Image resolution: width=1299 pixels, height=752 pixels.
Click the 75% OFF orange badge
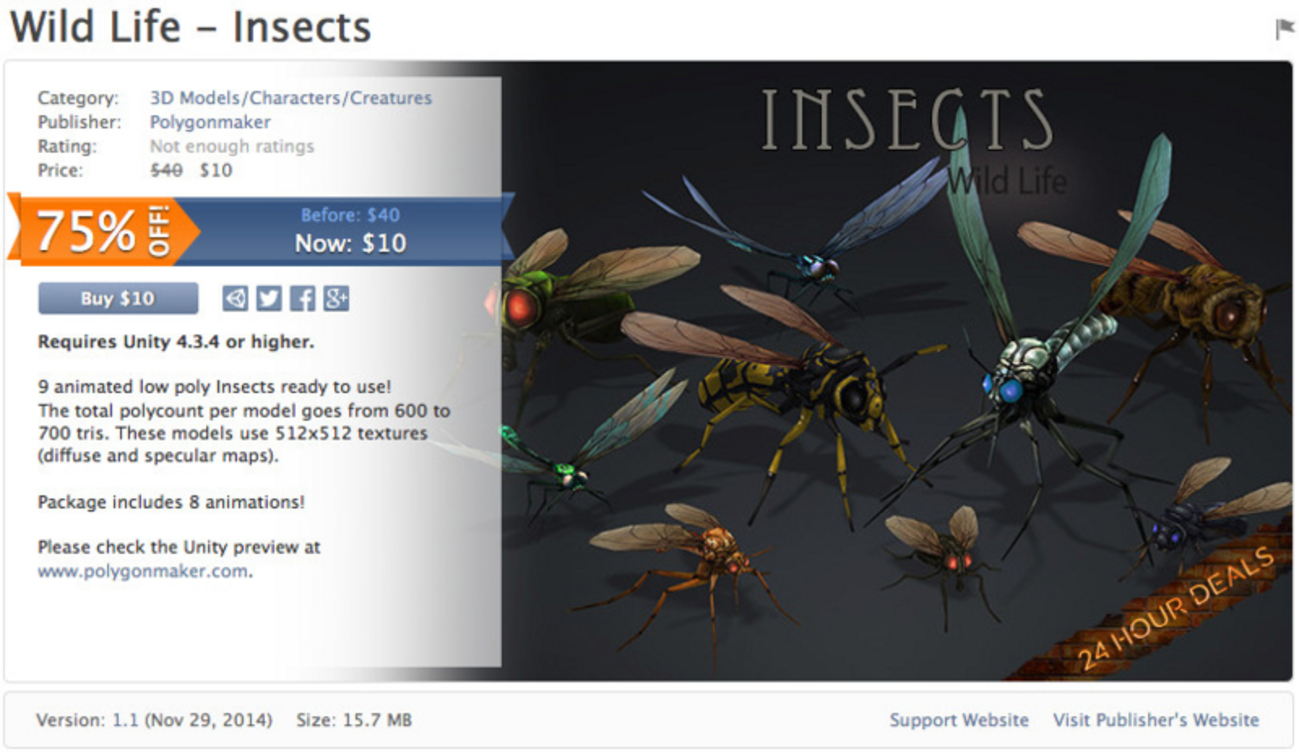103,232
